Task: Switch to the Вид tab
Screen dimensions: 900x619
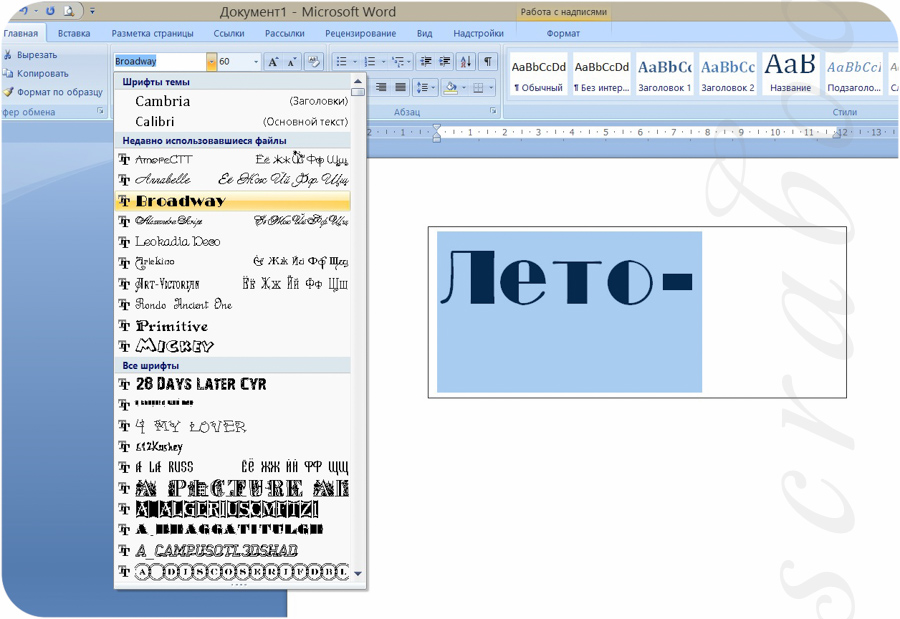Action: pos(425,33)
